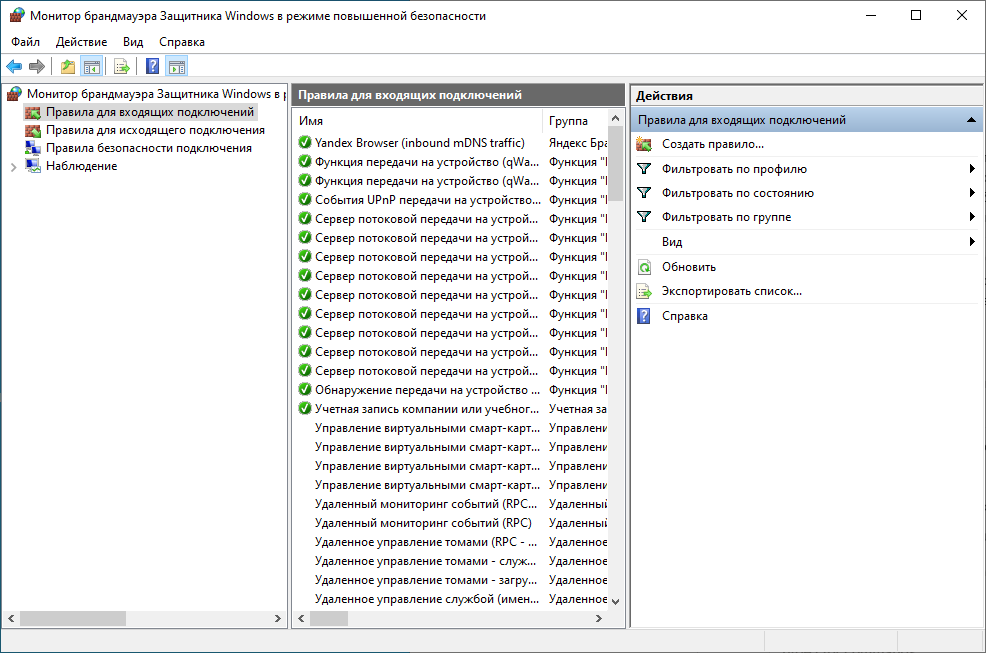Select Удаленное управление томами (RPC - ... rule

[x=426, y=542]
